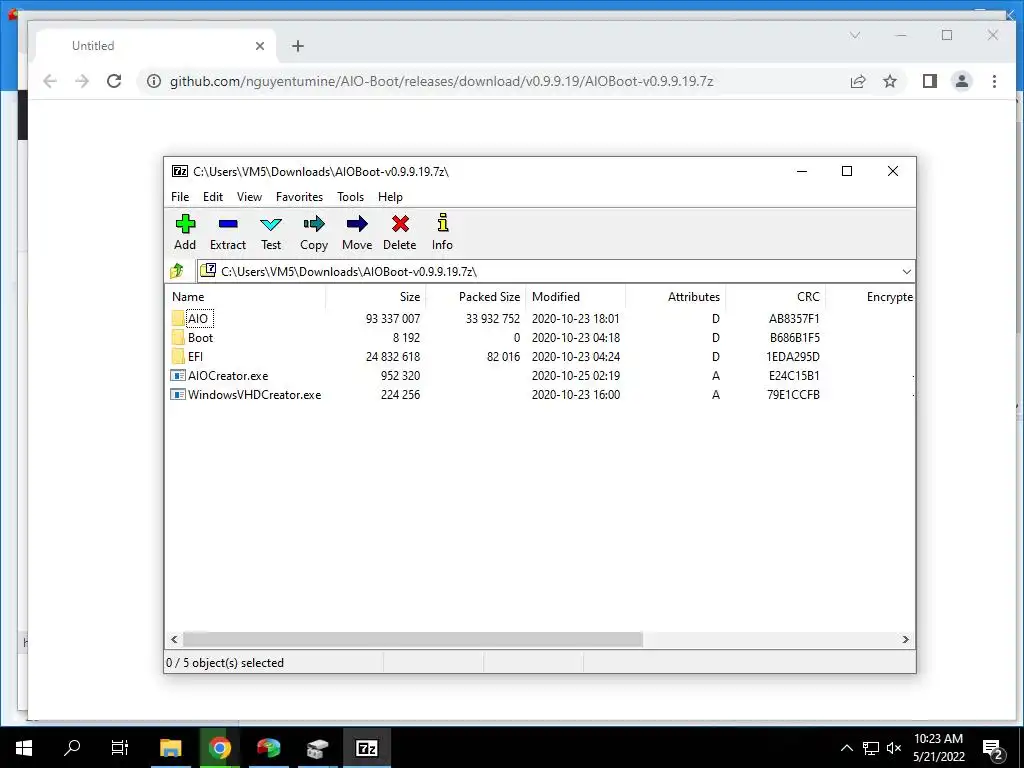Viewport: 1024px width, 768px height.
Task: Click the horizontal scrollbar thumb
Action: [x=413, y=639]
